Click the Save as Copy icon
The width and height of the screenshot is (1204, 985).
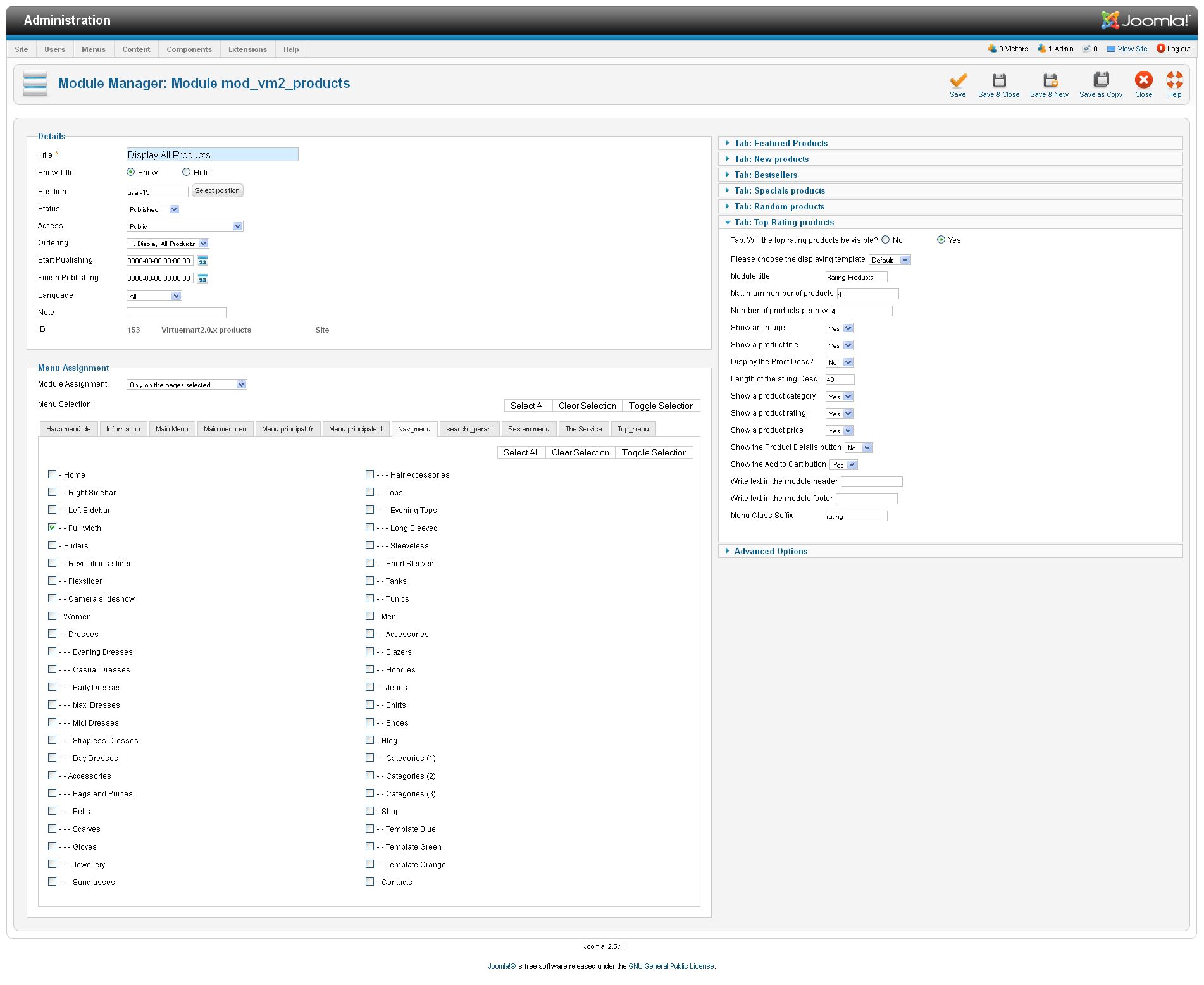tap(1100, 80)
